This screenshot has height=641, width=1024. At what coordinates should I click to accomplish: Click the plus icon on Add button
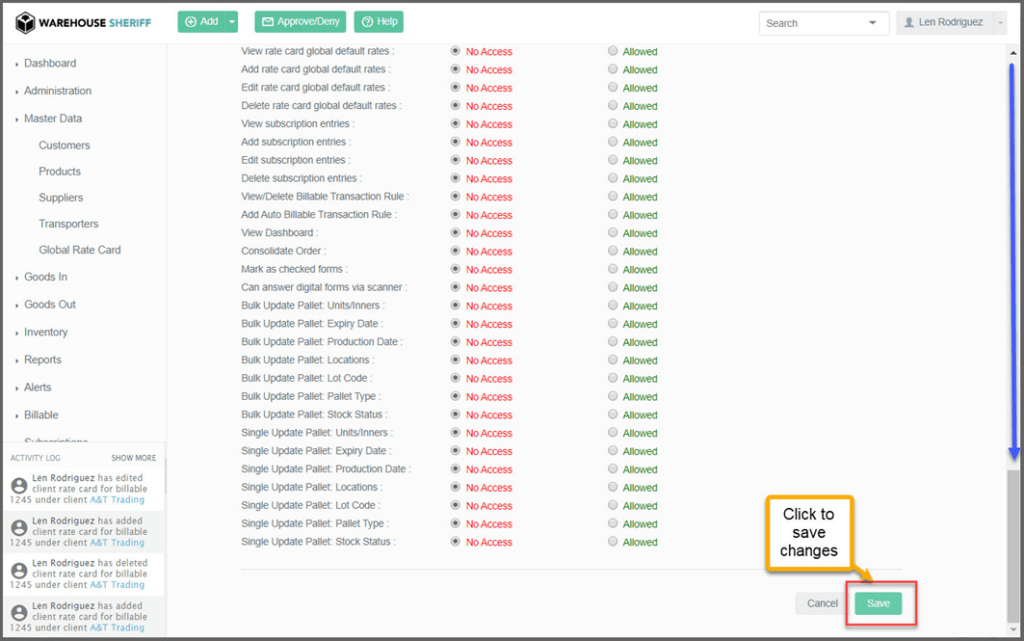pos(190,21)
